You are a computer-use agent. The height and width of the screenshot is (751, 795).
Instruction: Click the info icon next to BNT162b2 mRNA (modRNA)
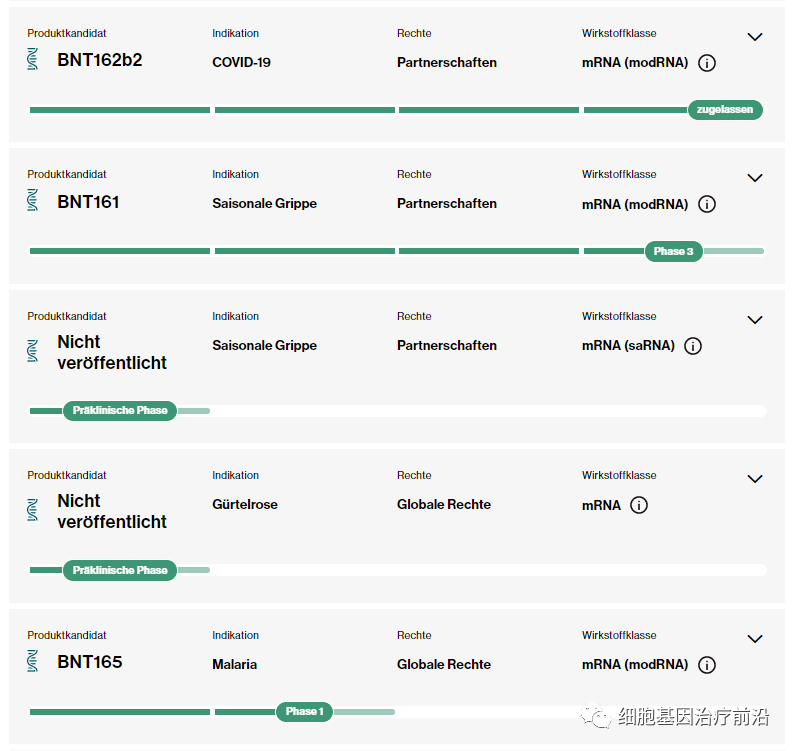pyautogui.click(x=707, y=63)
